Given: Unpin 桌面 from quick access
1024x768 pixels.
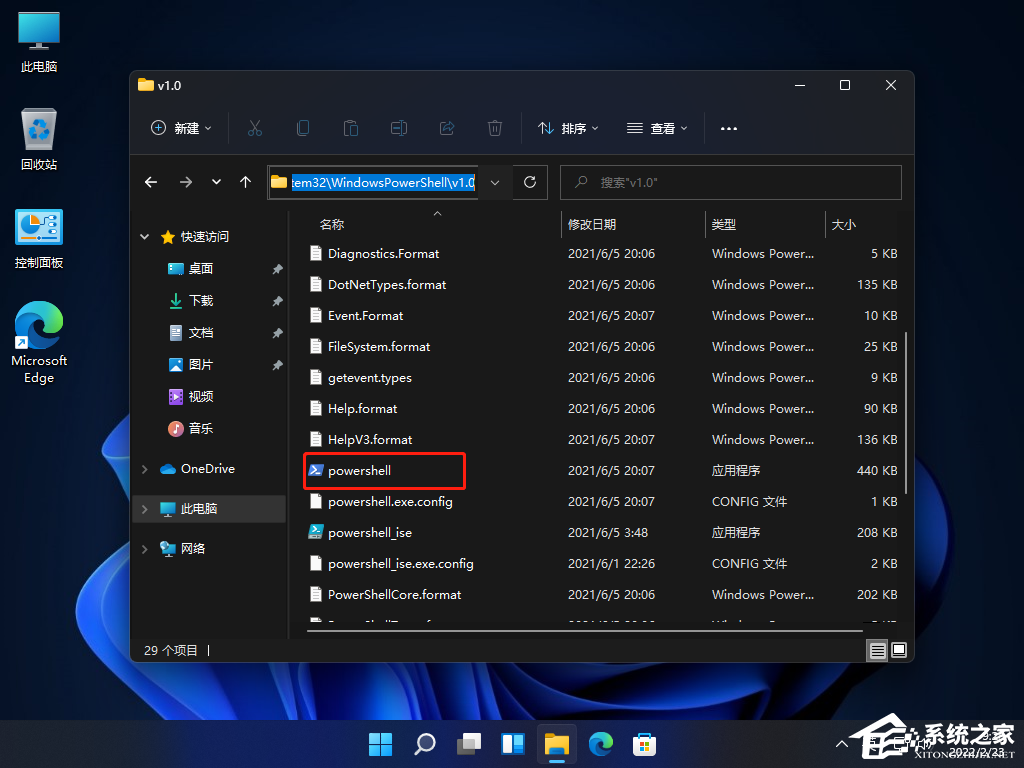Looking at the screenshot, I should coord(277,268).
